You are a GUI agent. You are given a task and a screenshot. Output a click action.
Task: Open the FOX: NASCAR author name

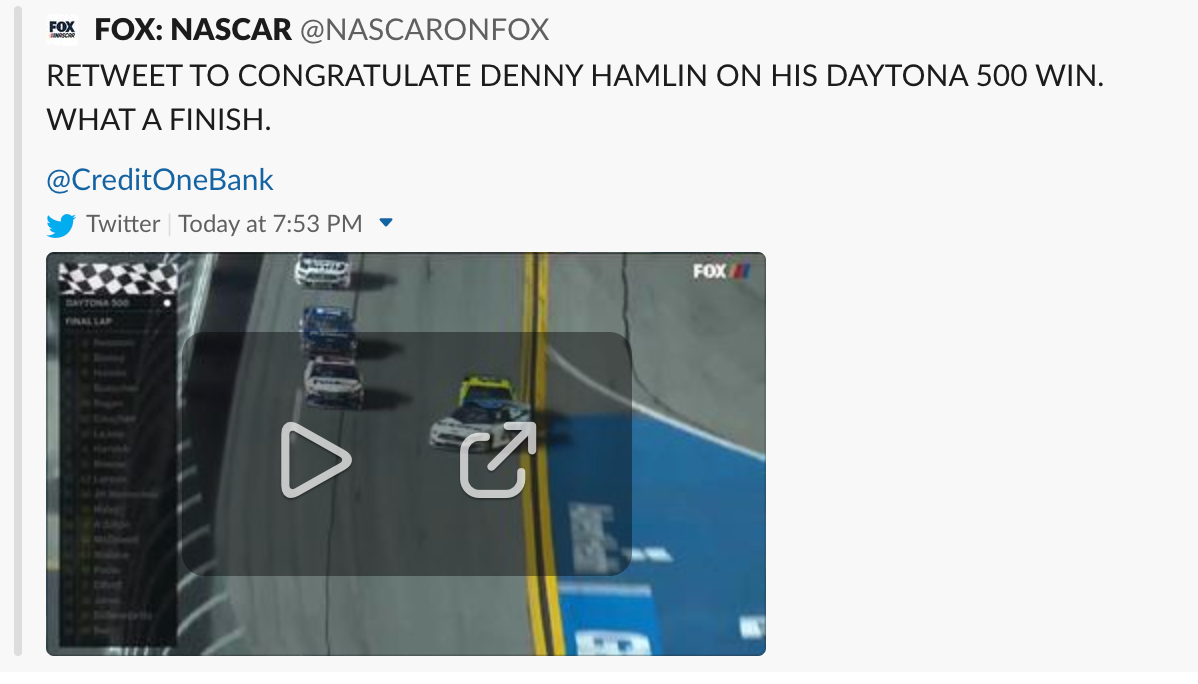[193, 30]
